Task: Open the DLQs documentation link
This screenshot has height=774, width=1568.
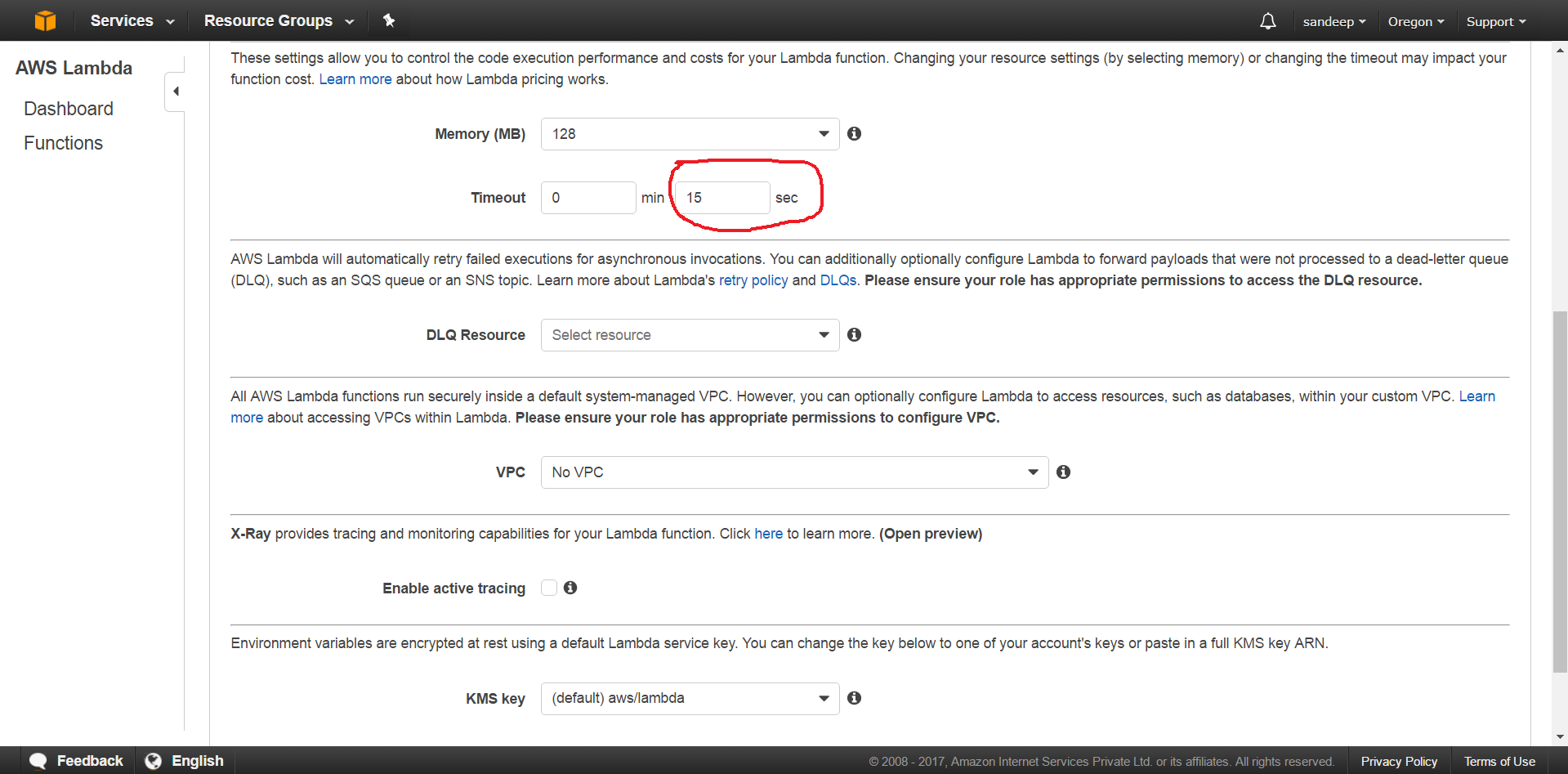Action: tap(838, 280)
